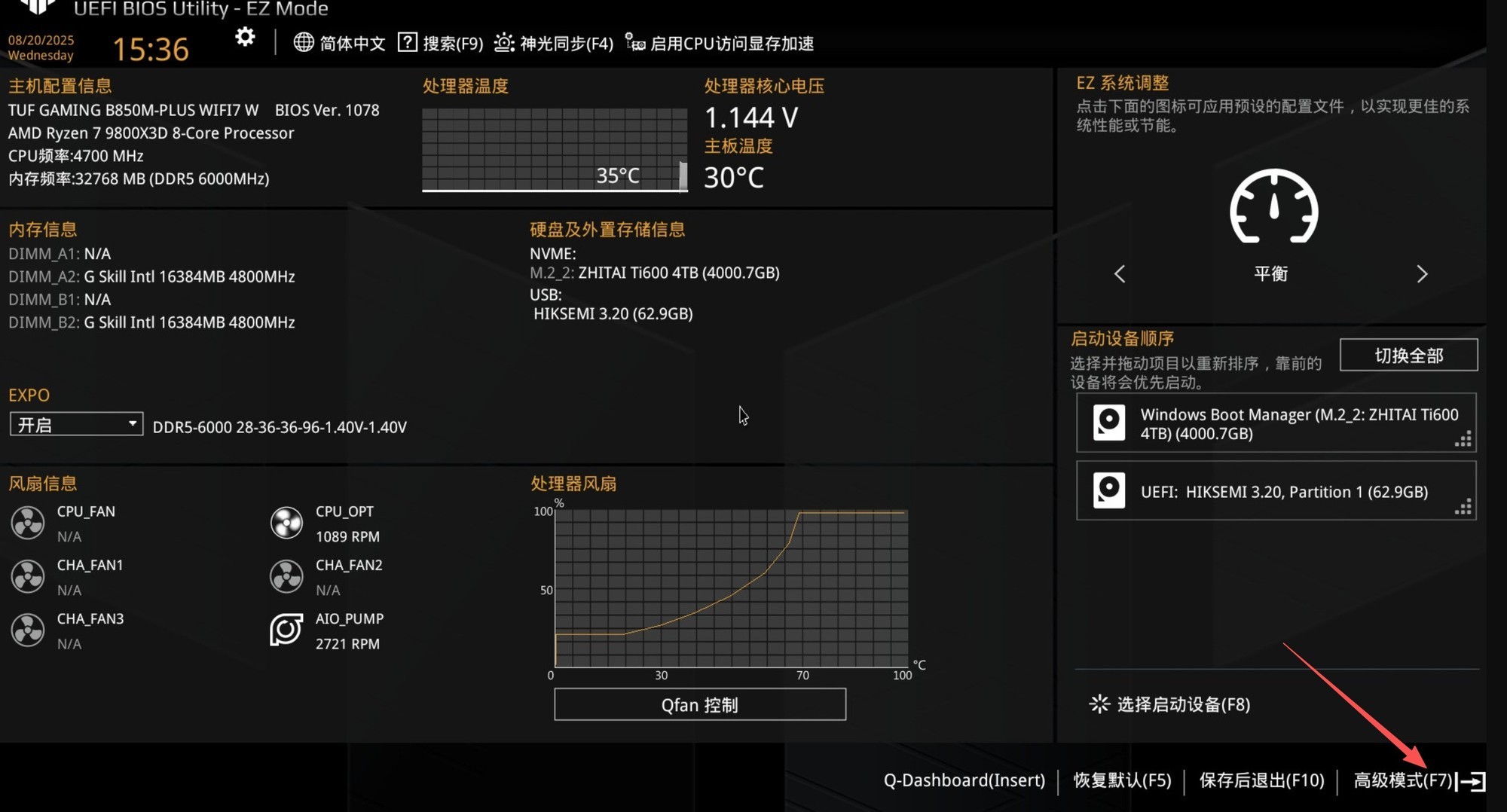Click the AIO_PUMP fan icon
Image resolution: width=1507 pixels, height=812 pixels.
(286, 630)
